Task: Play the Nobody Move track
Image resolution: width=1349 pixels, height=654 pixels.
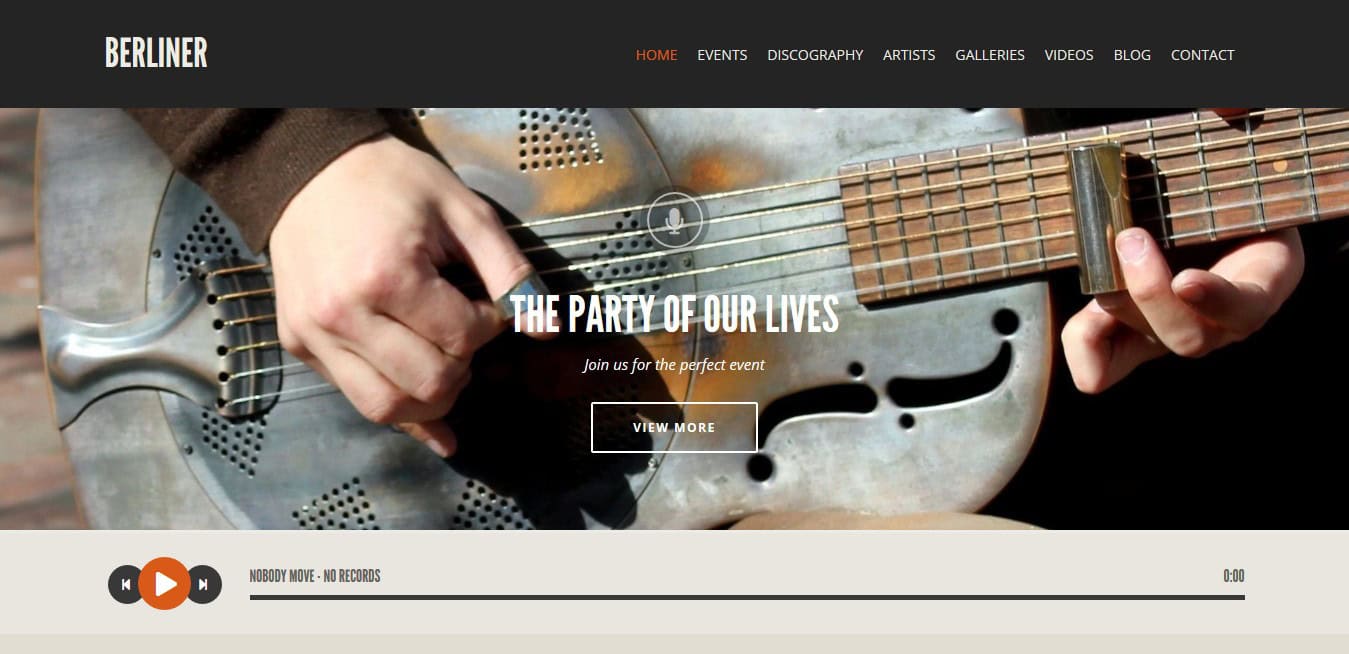Action: 164,584
